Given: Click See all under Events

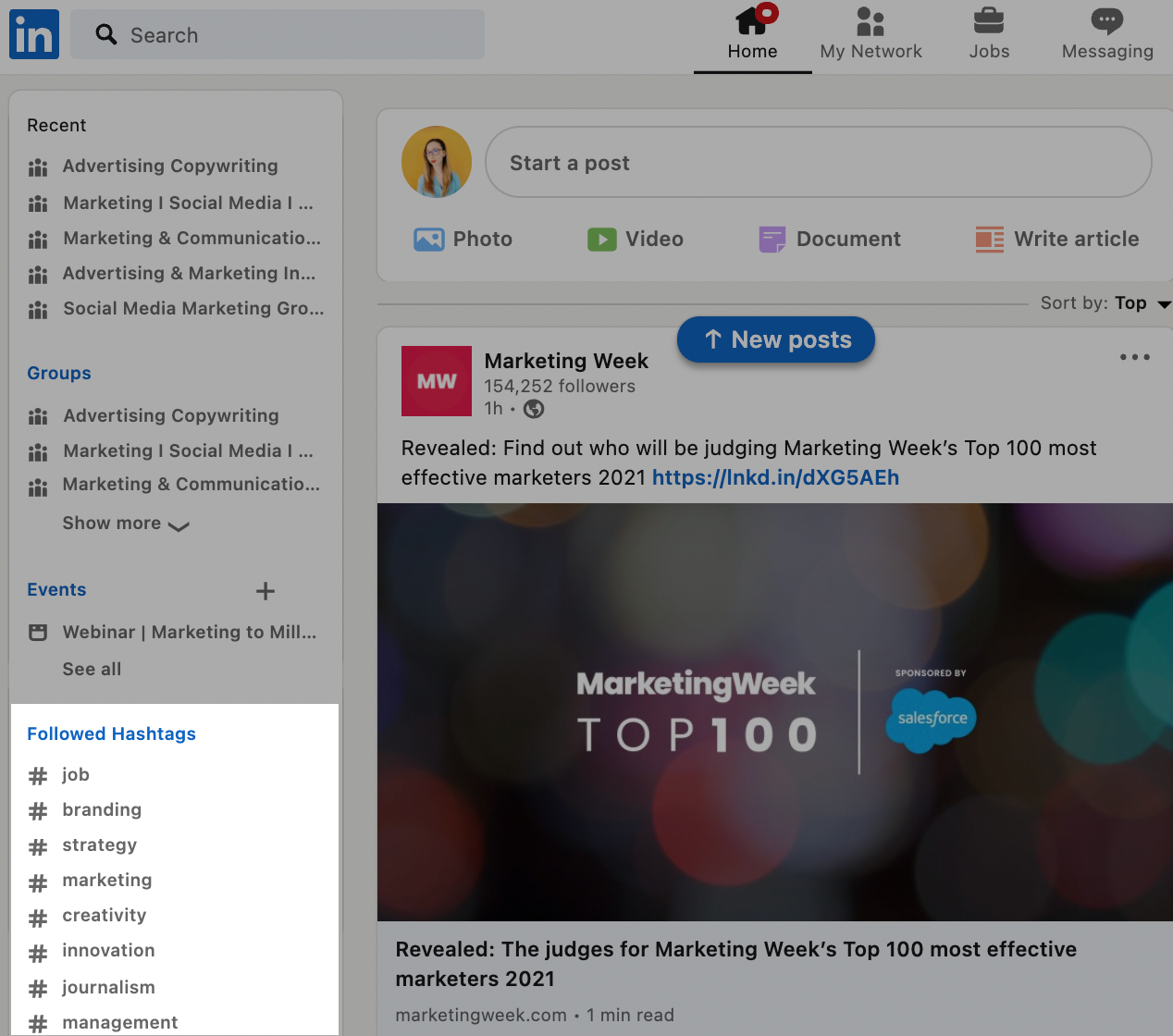Looking at the screenshot, I should pyautogui.click(x=92, y=669).
